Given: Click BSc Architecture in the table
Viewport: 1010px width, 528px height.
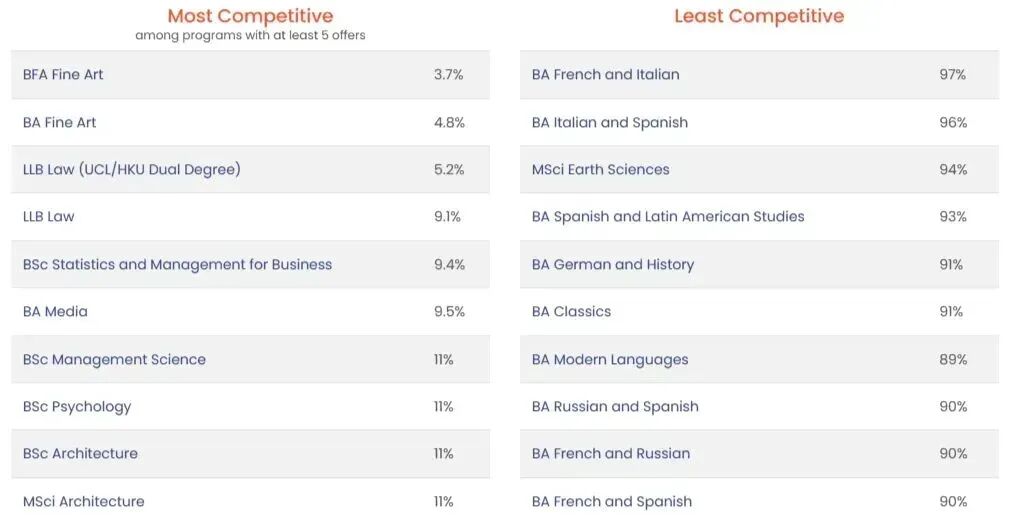Looking at the screenshot, I should 80,454.
